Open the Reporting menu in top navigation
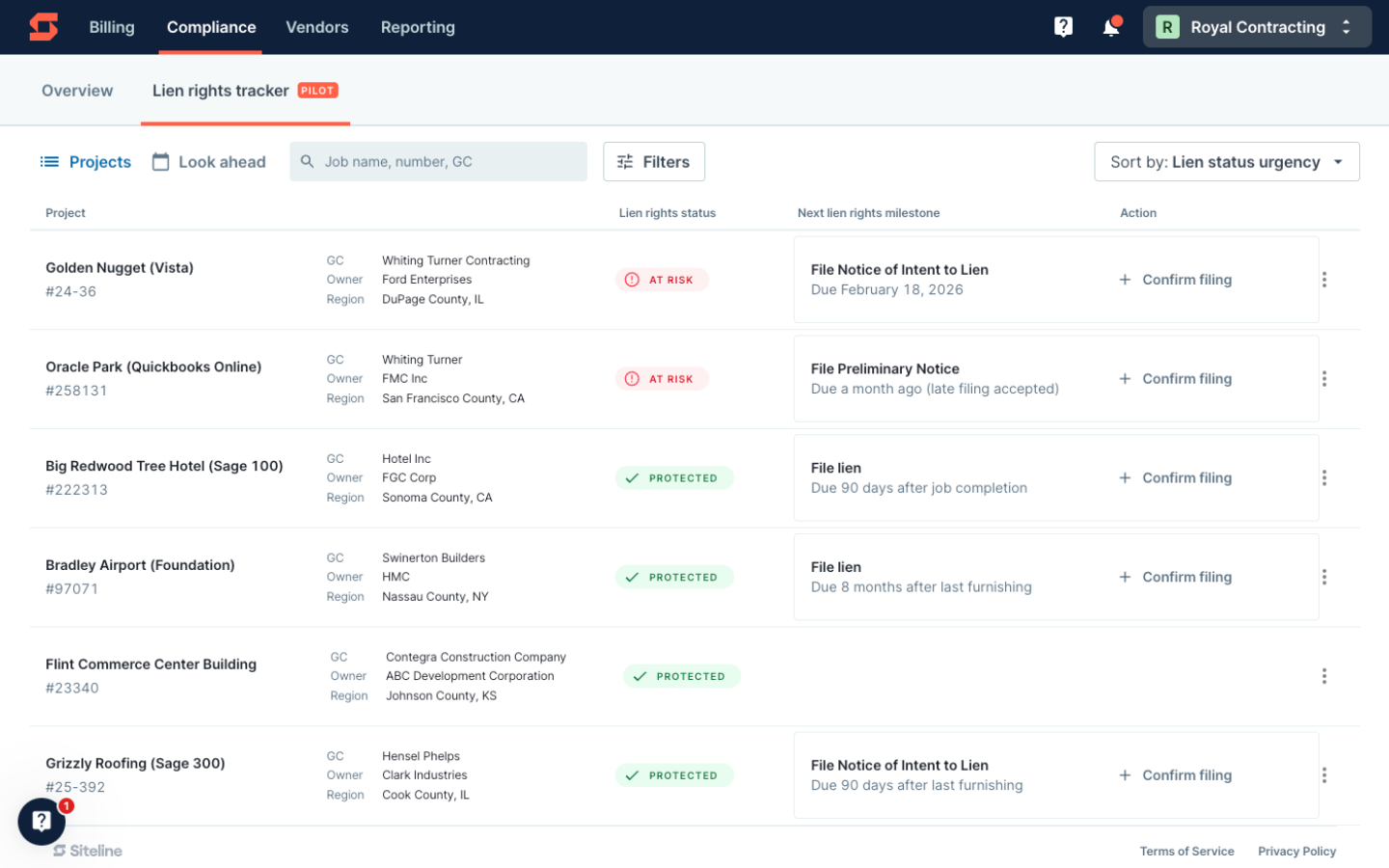1389x868 pixels. point(418,27)
